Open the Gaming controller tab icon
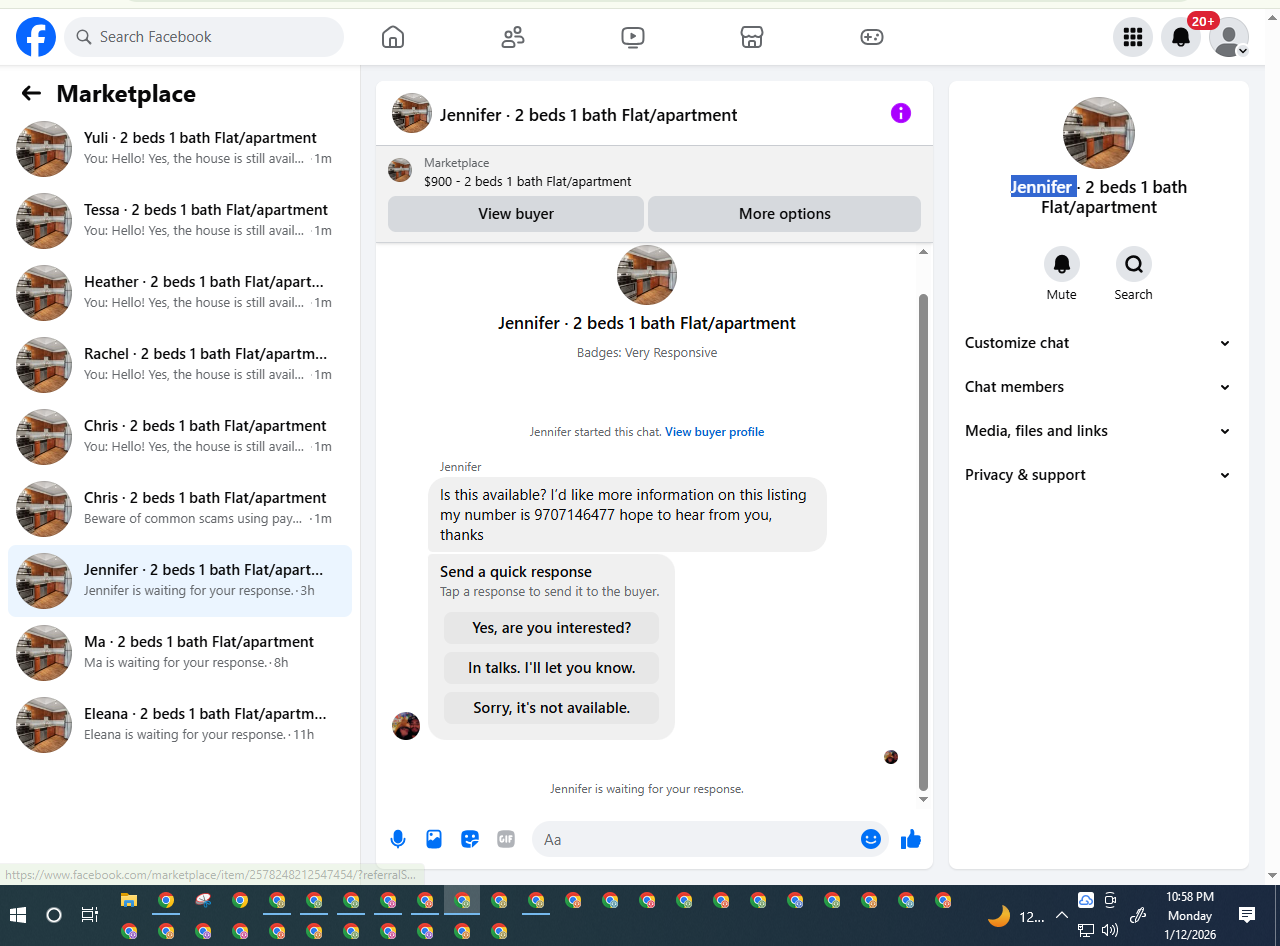Image resolution: width=1280 pixels, height=946 pixels. point(872,37)
